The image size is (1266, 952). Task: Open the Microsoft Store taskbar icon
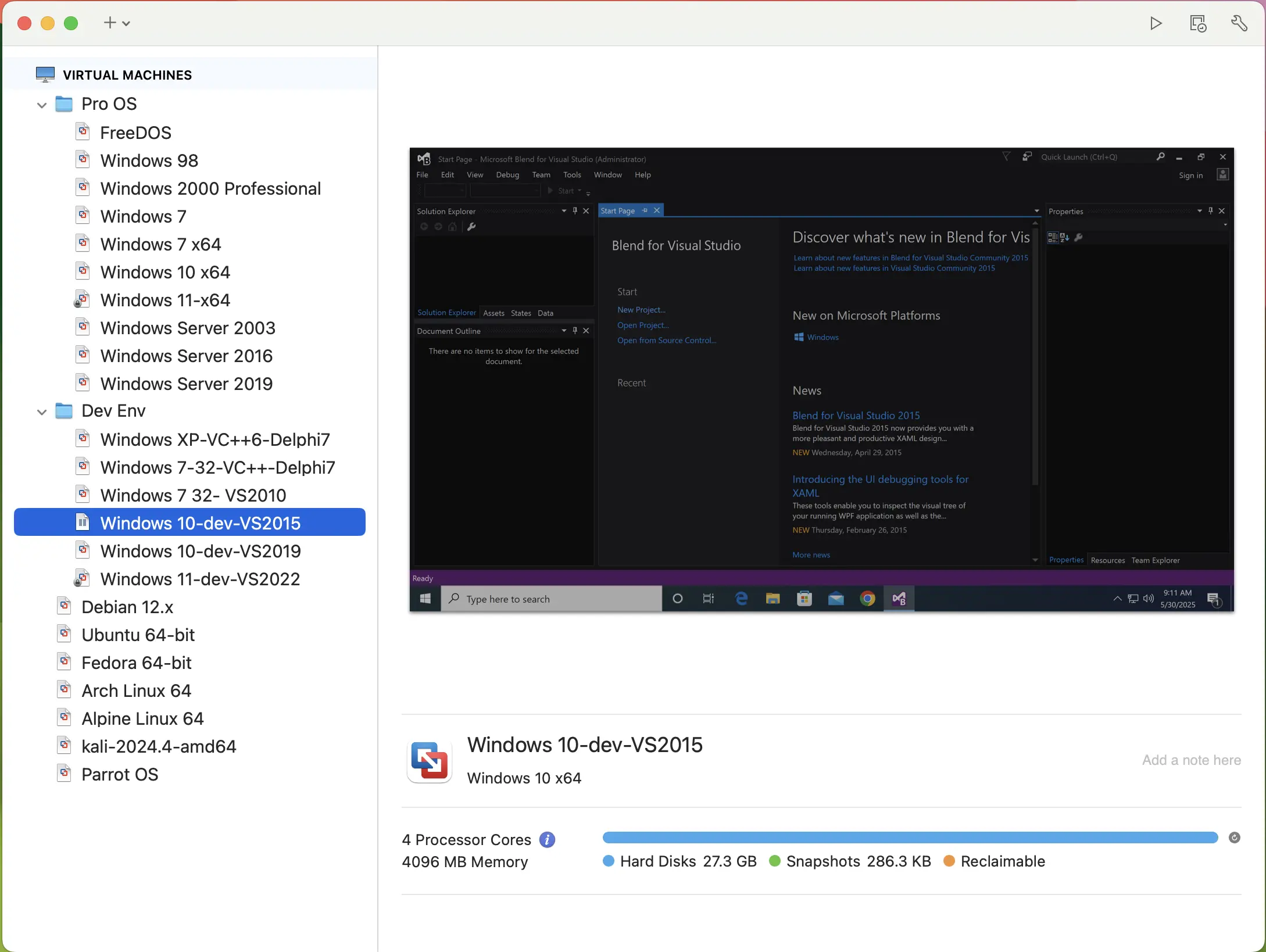[804, 599]
